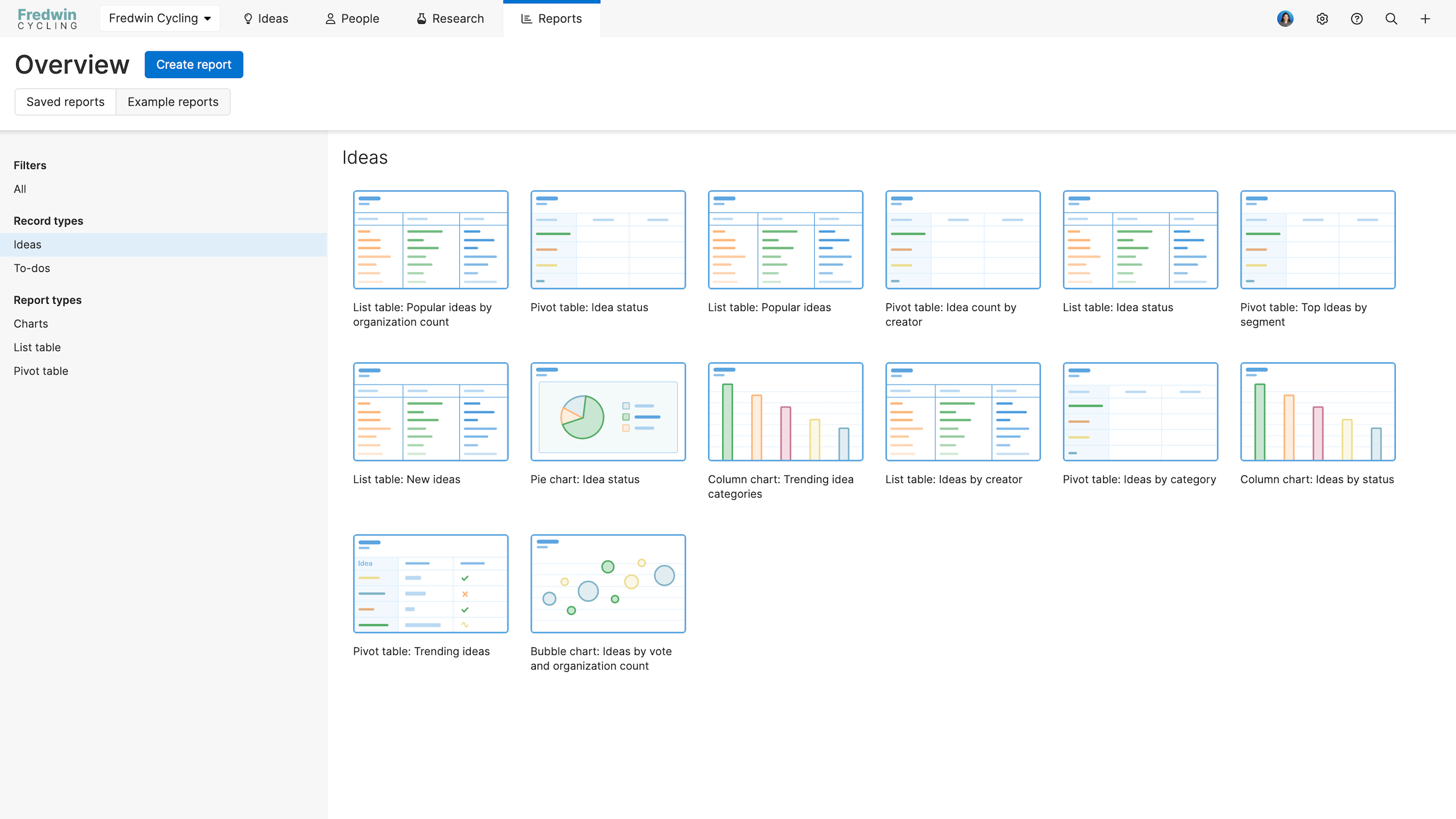The height and width of the screenshot is (819, 1456).
Task: Open the user avatar profile
Action: click(x=1285, y=18)
